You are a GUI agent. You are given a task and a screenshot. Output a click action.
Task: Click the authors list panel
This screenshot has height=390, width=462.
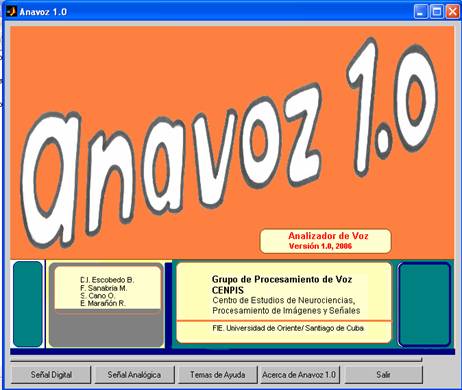click(x=108, y=291)
